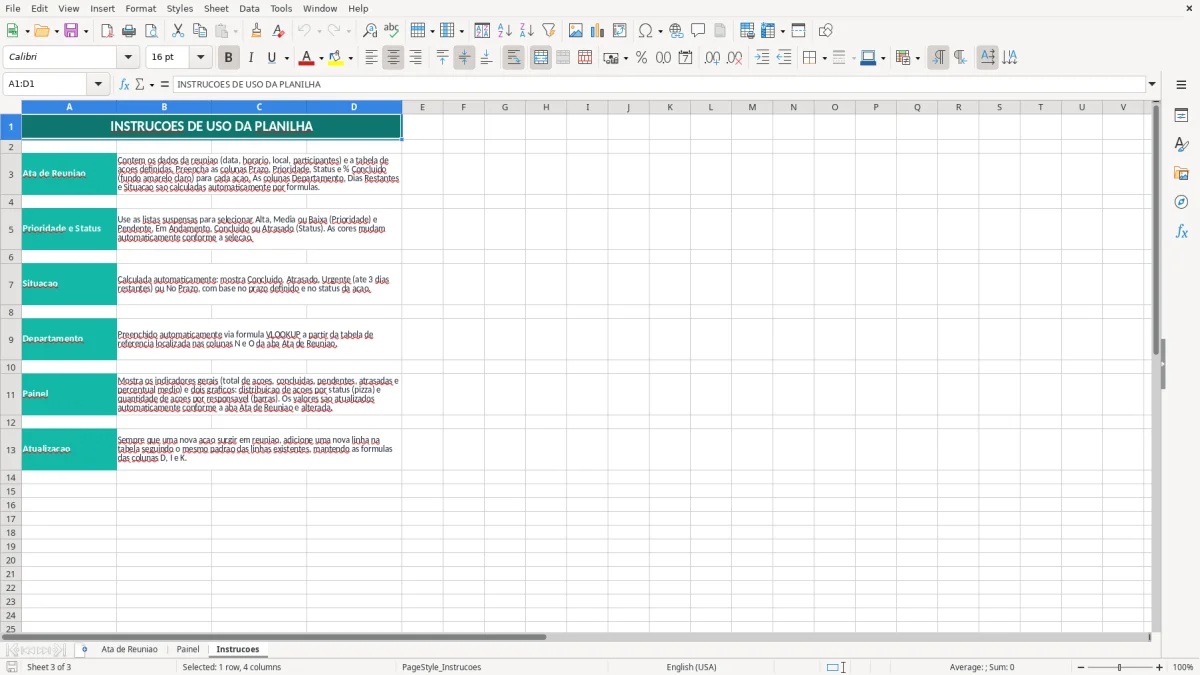Screen dimensions: 1200x675
Task: Clear direct formatting icon
Action: (279, 31)
